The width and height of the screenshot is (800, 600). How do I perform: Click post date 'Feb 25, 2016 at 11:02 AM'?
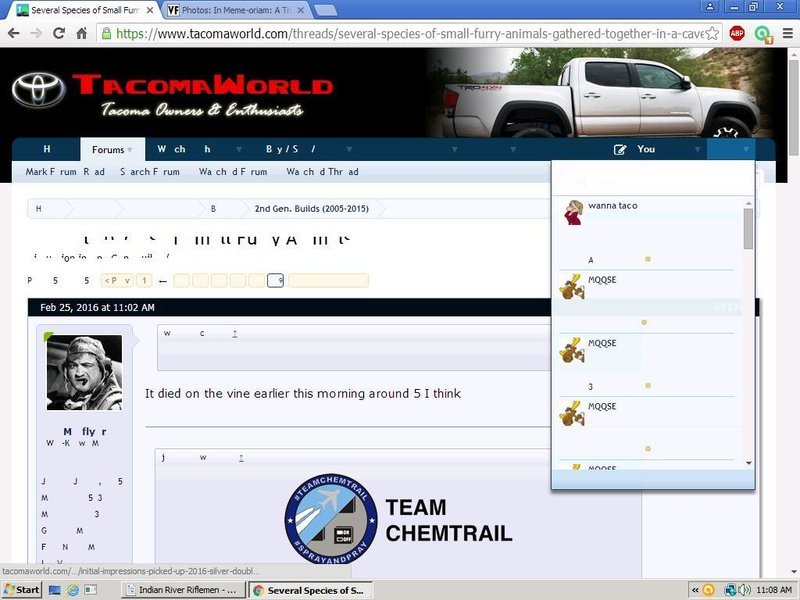tap(97, 308)
